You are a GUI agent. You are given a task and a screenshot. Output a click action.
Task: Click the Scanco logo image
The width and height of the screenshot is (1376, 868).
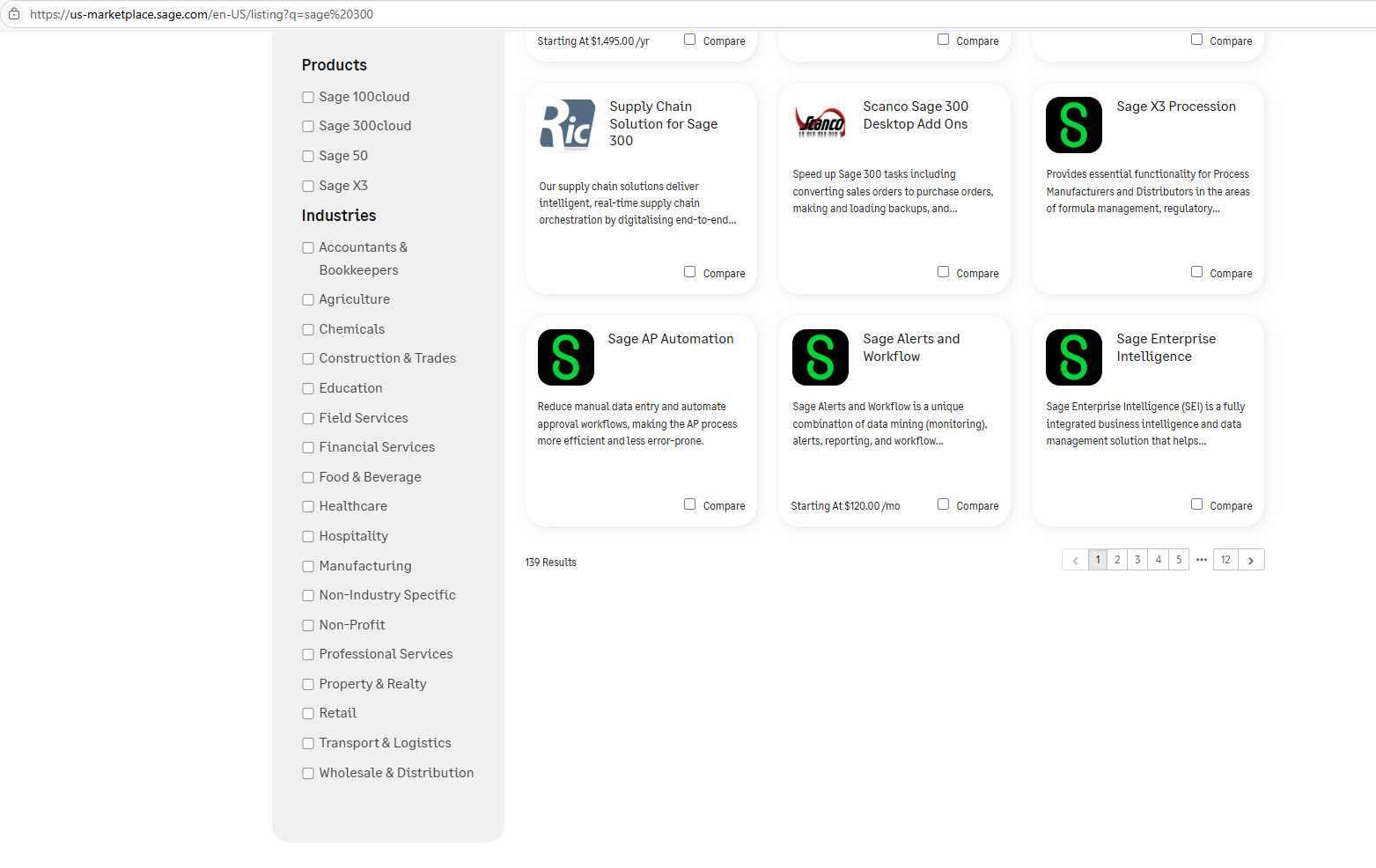(x=820, y=123)
